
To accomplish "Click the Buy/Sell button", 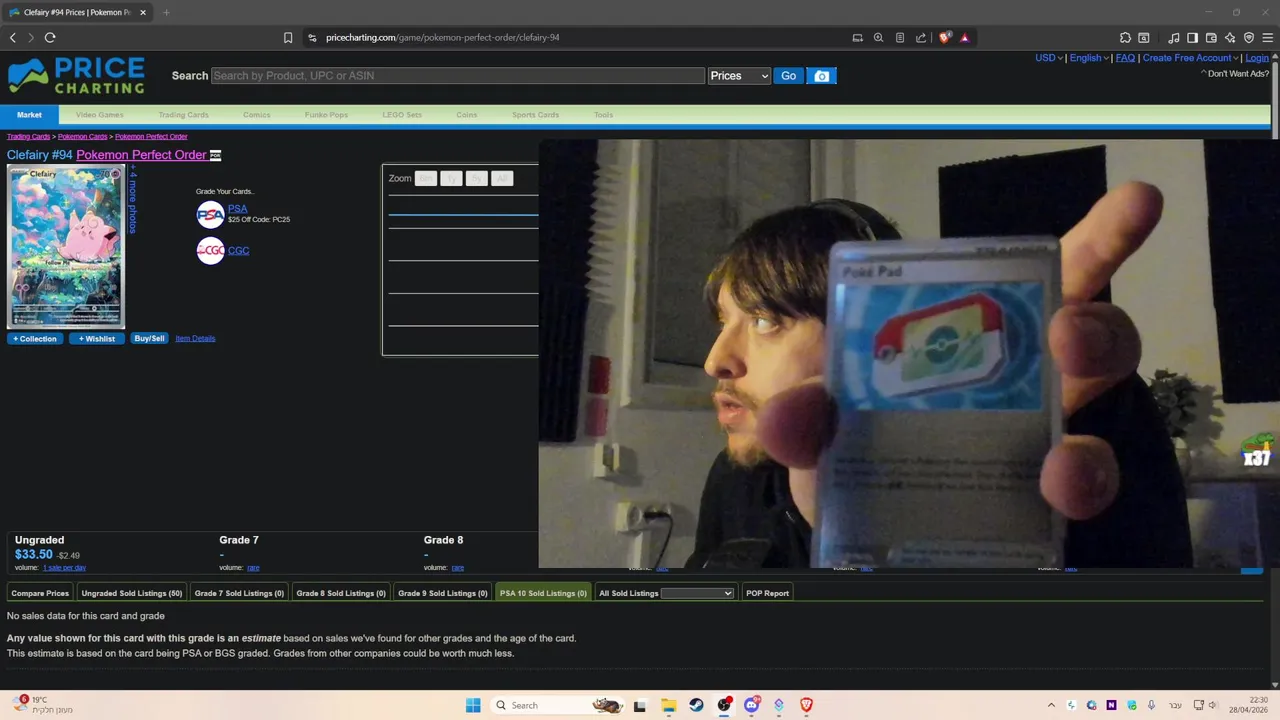I will [149, 339].
